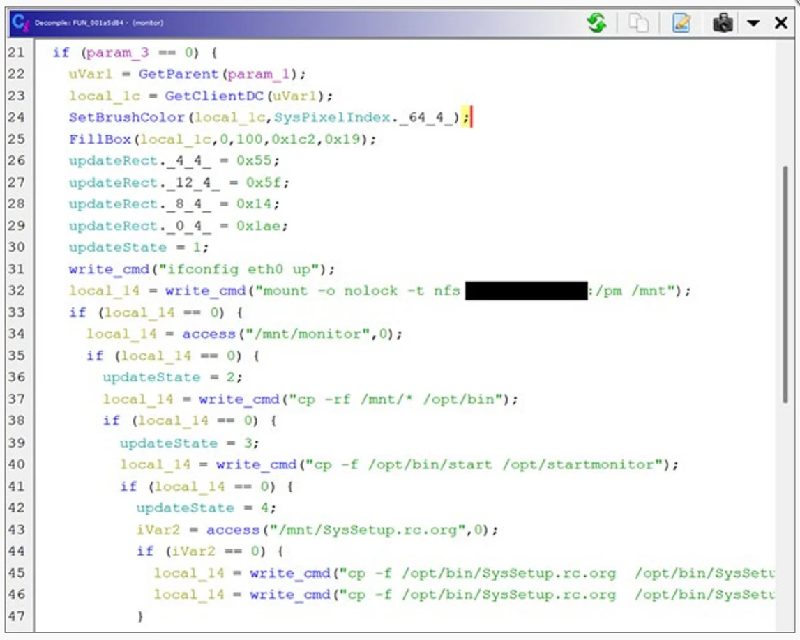The image size is (800, 640).
Task: Open the decompiler toolbar dropdown arrow menu
Action: pos(753,22)
